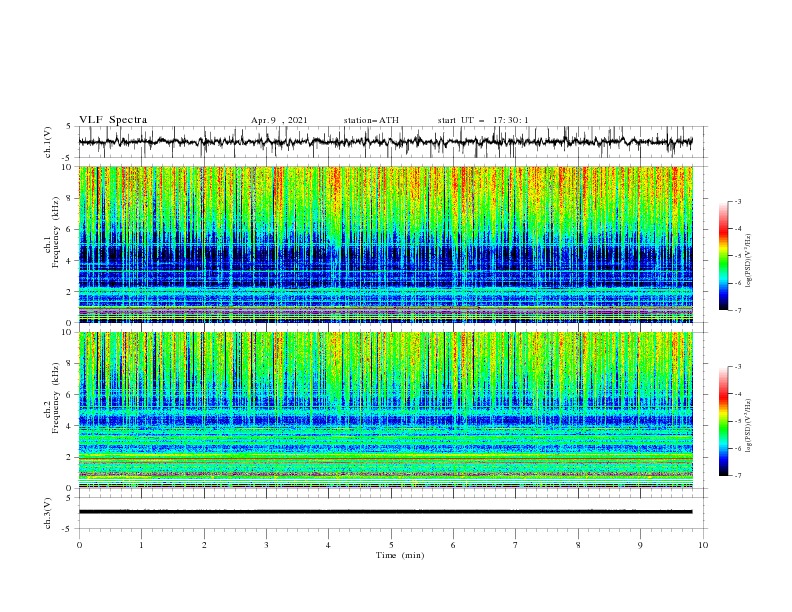Click inside the ch.1 spectrogram panel
The width and height of the screenshot is (792, 612).
pos(385,244)
